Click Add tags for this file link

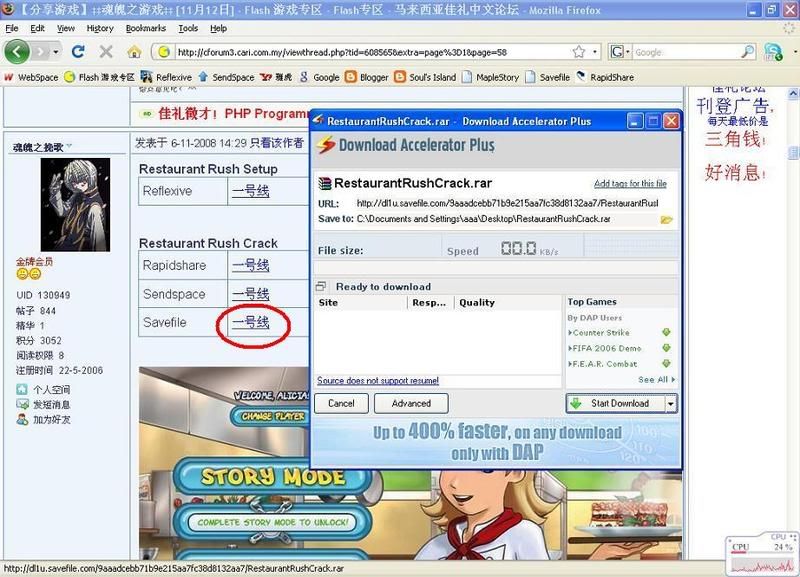click(x=630, y=184)
